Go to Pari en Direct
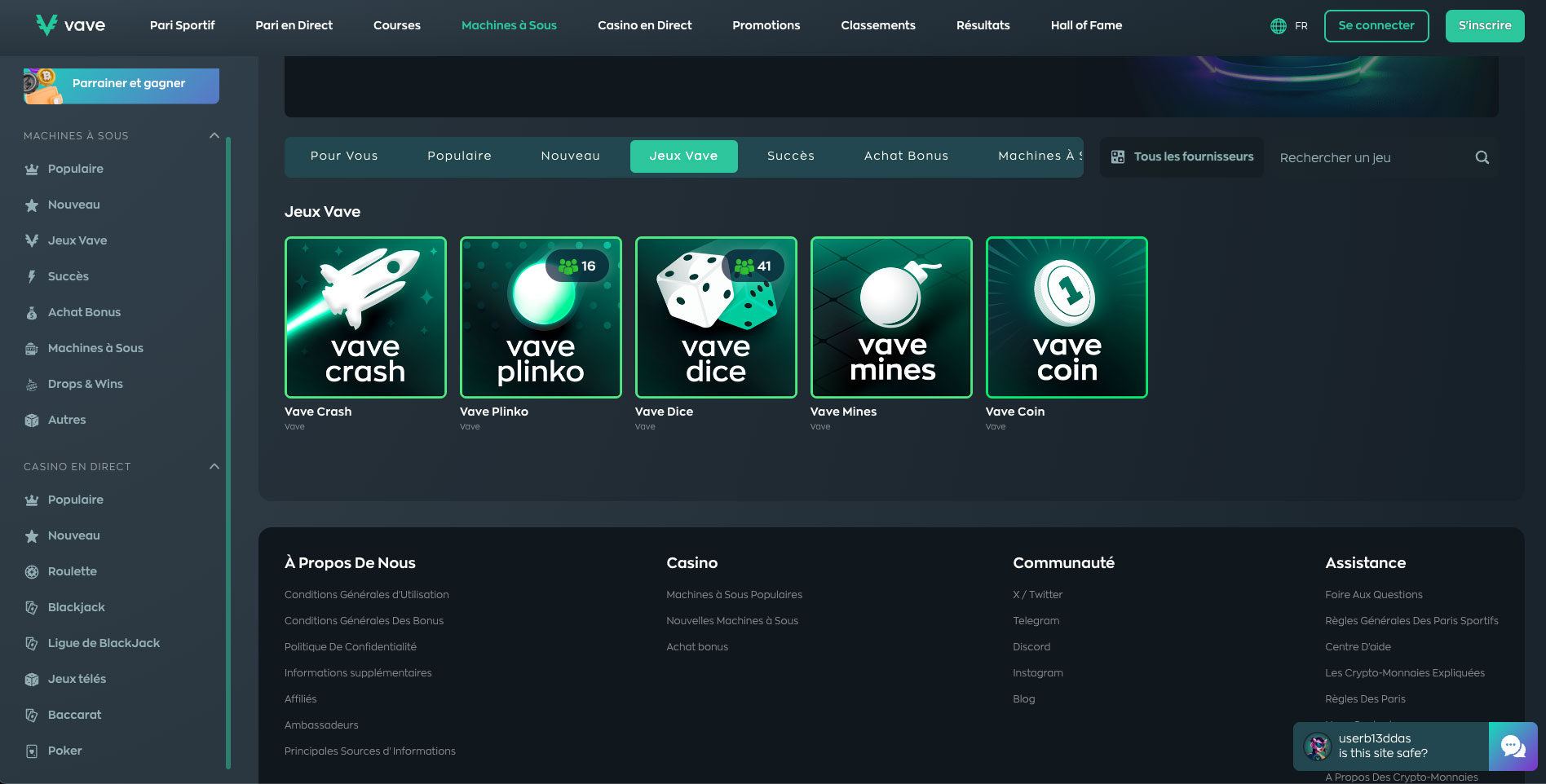1546x784 pixels. pyautogui.click(x=294, y=25)
